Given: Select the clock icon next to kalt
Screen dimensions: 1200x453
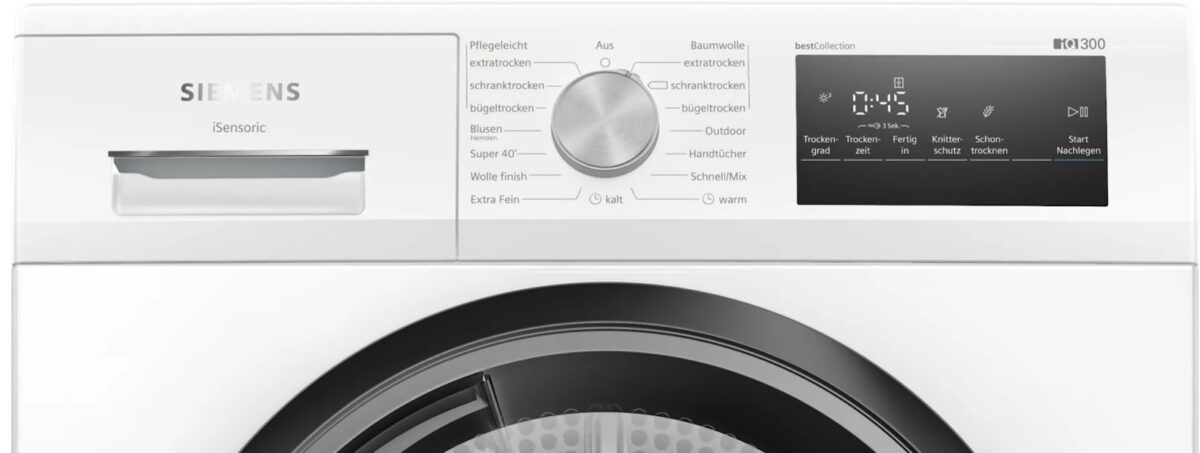Looking at the screenshot, I should (595, 199).
